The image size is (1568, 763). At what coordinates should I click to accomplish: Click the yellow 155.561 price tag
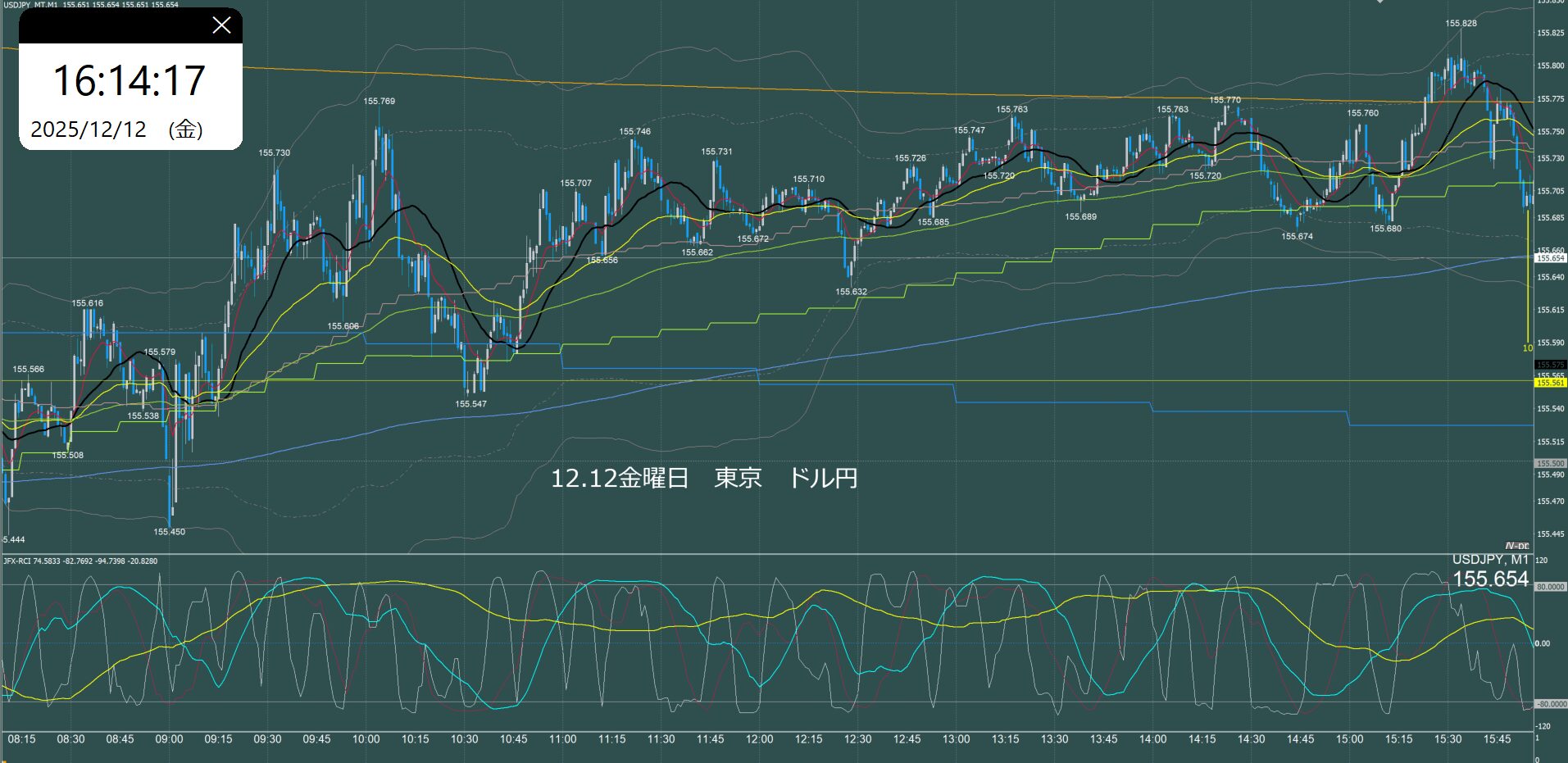pyautogui.click(x=1550, y=383)
